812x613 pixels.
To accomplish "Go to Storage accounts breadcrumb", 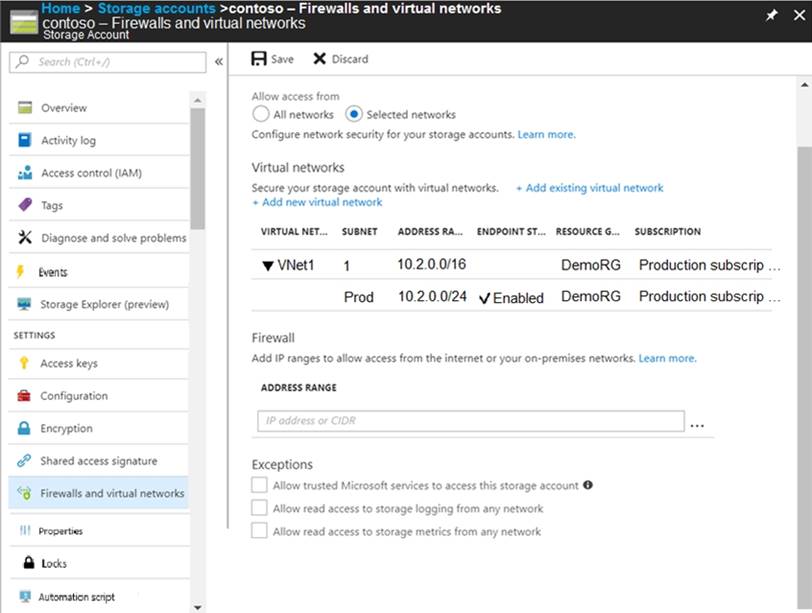I will (x=156, y=9).
